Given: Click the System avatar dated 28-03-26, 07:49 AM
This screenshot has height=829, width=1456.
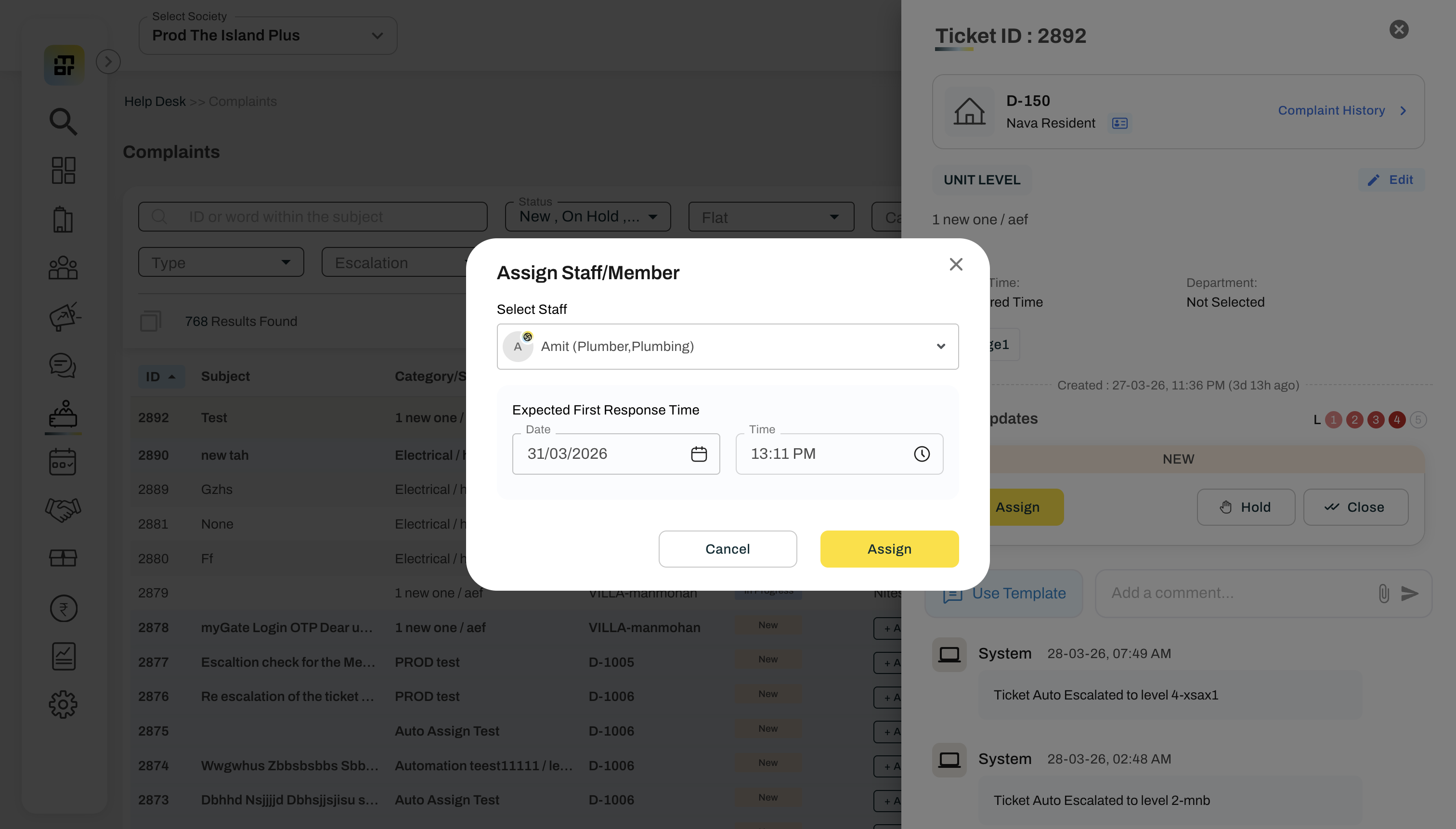Looking at the screenshot, I should tap(949, 655).
